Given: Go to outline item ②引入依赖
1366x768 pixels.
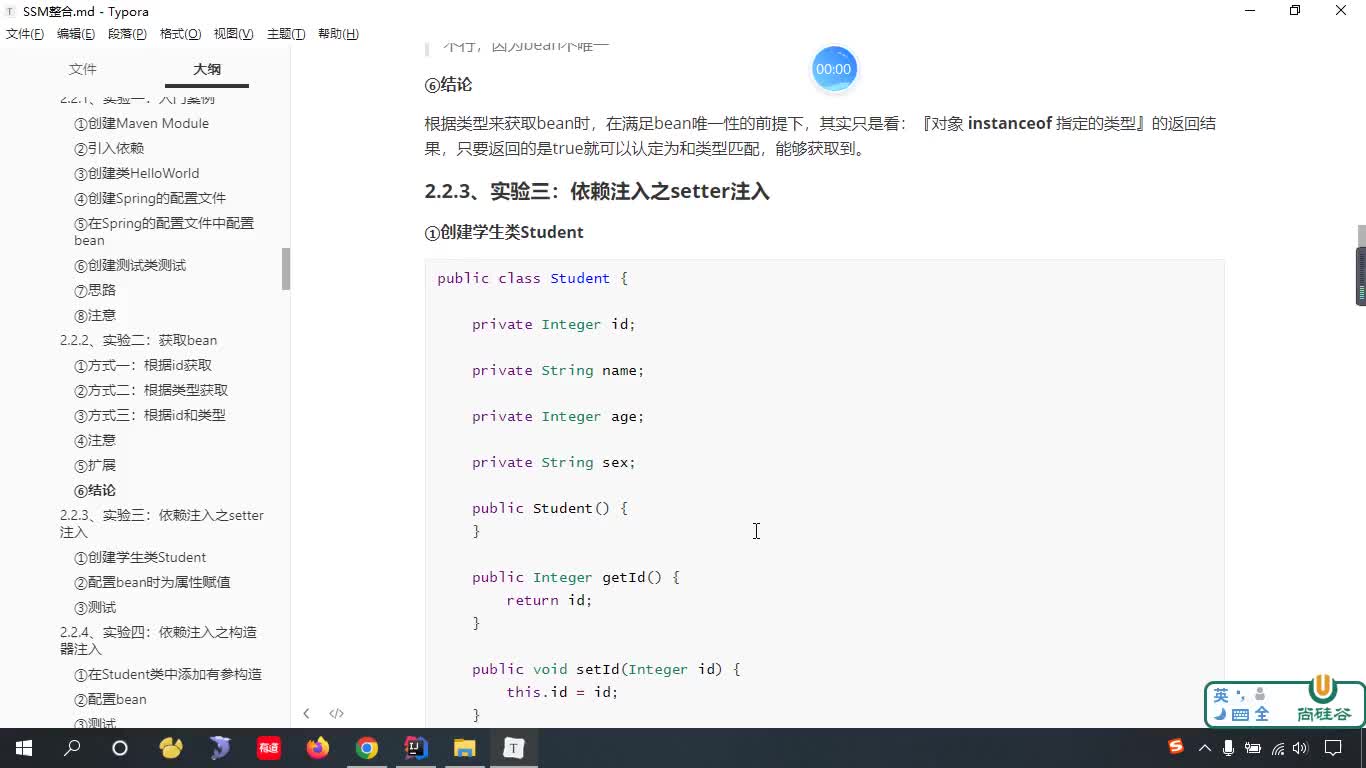Looking at the screenshot, I should coord(109,149).
